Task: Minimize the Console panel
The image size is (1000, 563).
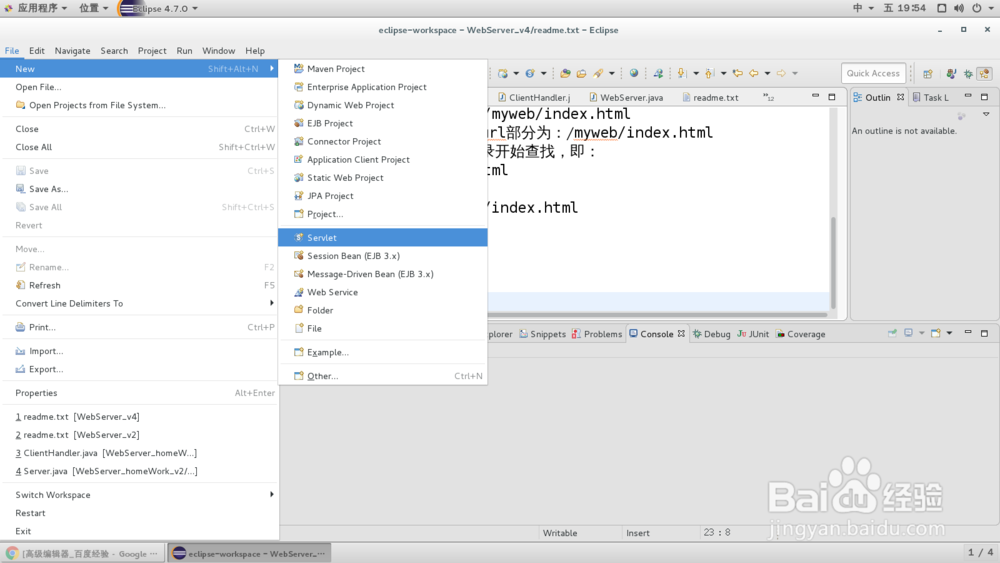Action: [x=967, y=333]
